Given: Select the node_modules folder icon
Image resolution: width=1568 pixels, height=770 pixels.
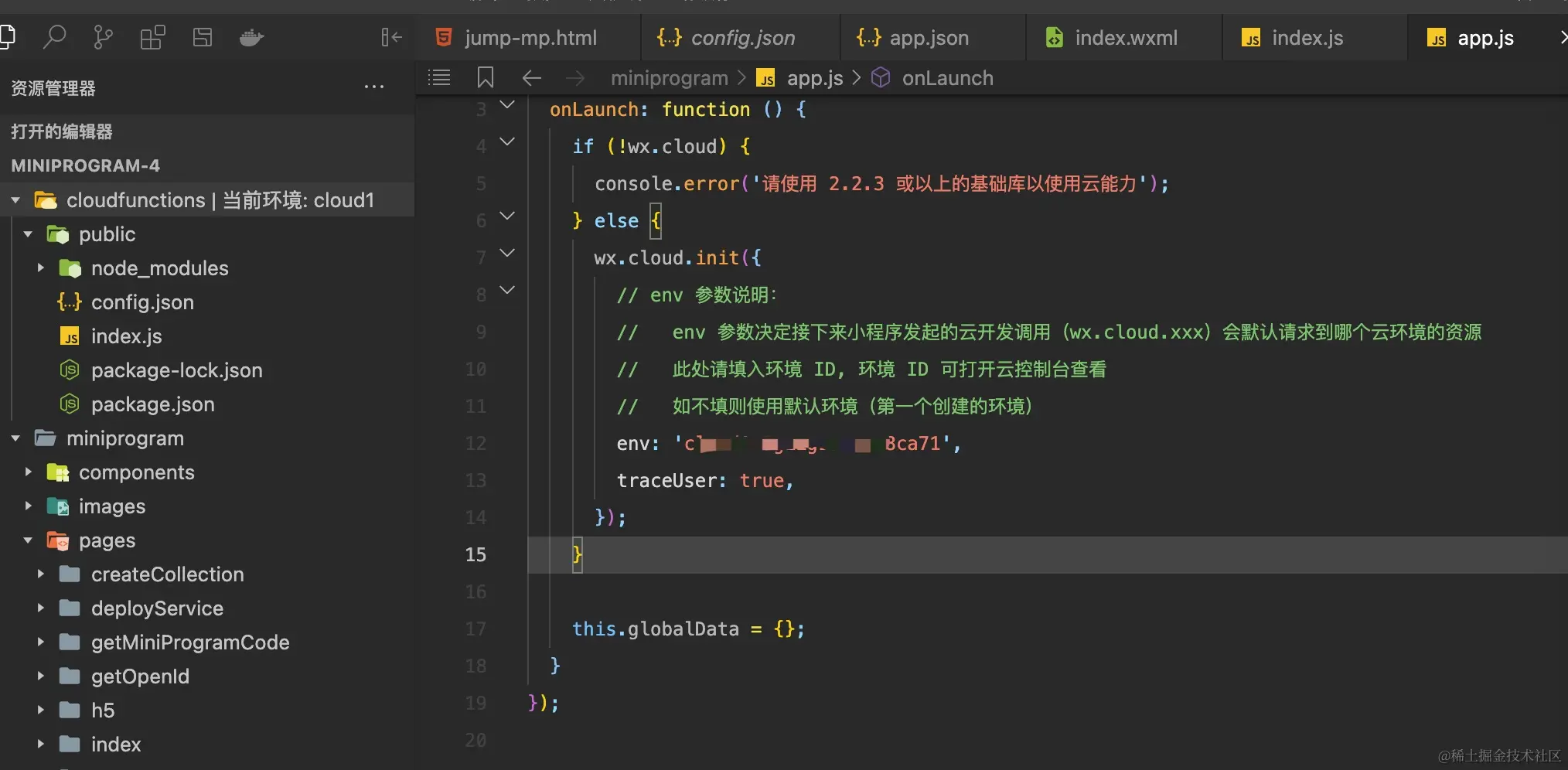Looking at the screenshot, I should 70,268.
